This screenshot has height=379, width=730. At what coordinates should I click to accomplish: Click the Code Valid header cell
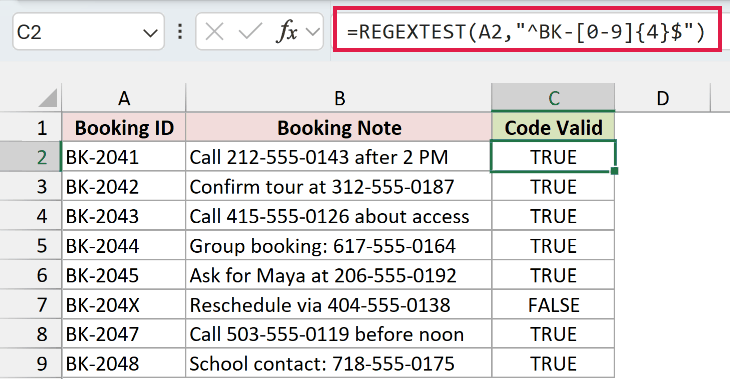[x=553, y=127]
